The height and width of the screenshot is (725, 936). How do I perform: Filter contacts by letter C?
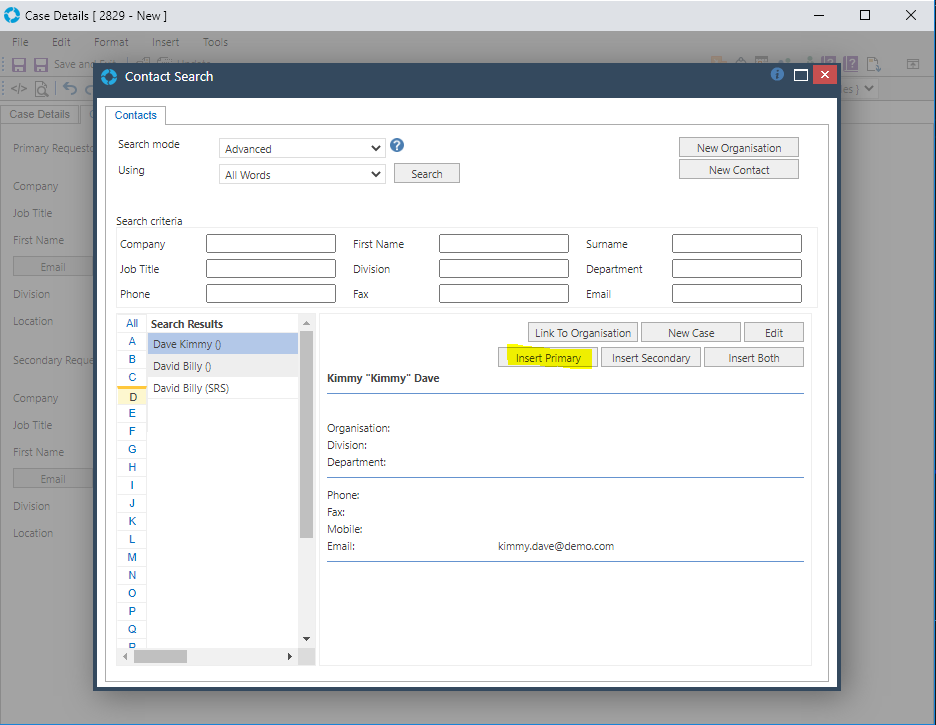point(132,377)
